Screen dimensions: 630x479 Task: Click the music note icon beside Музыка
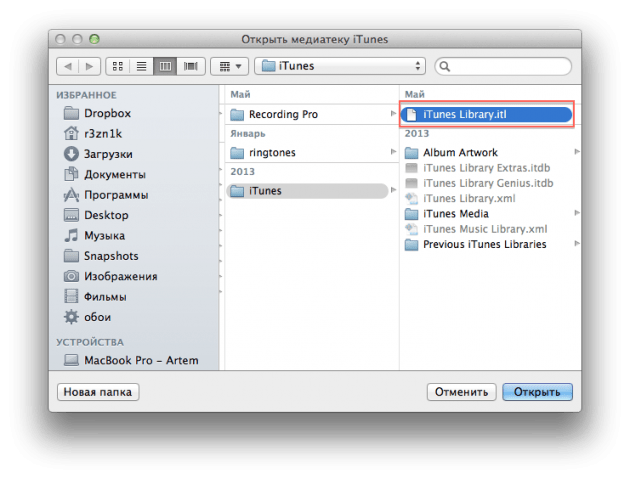point(71,235)
